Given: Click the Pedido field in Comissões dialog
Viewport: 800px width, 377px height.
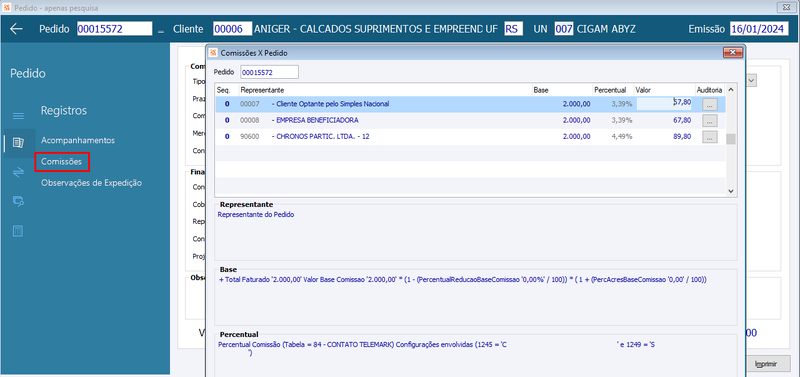Looking at the screenshot, I should click(269, 72).
